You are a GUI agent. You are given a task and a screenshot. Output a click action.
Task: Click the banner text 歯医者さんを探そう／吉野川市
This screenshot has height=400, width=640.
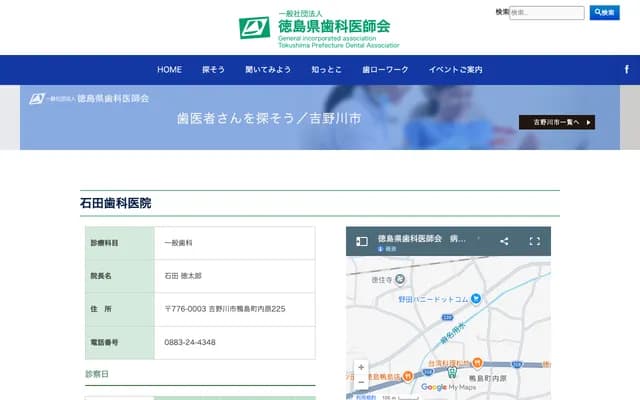[x=269, y=118]
